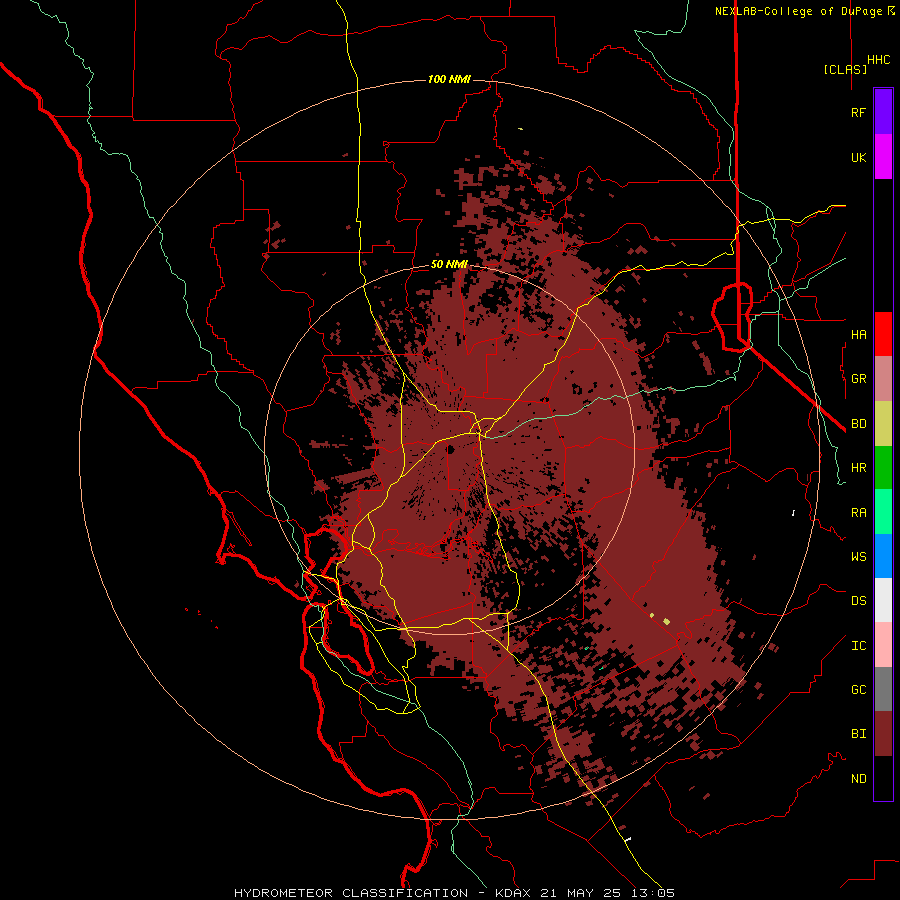Click the 'UK' legend label

click(x=858, y=157)
